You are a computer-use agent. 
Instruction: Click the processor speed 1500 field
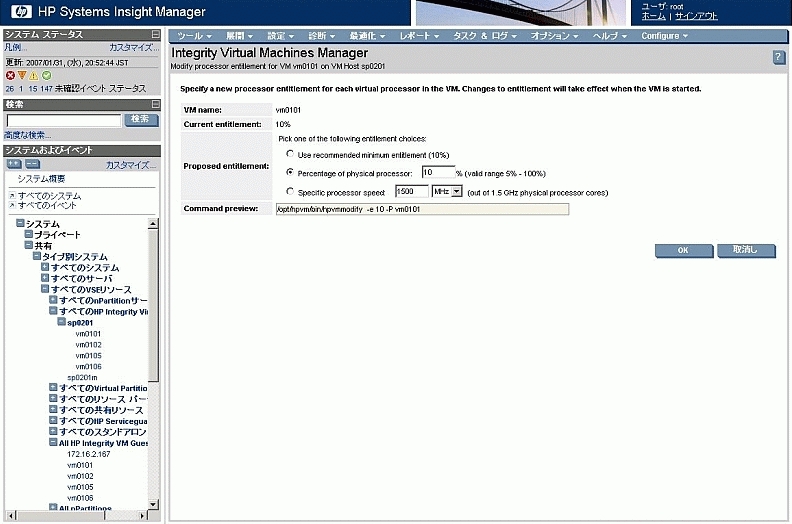tap(412, 192)
